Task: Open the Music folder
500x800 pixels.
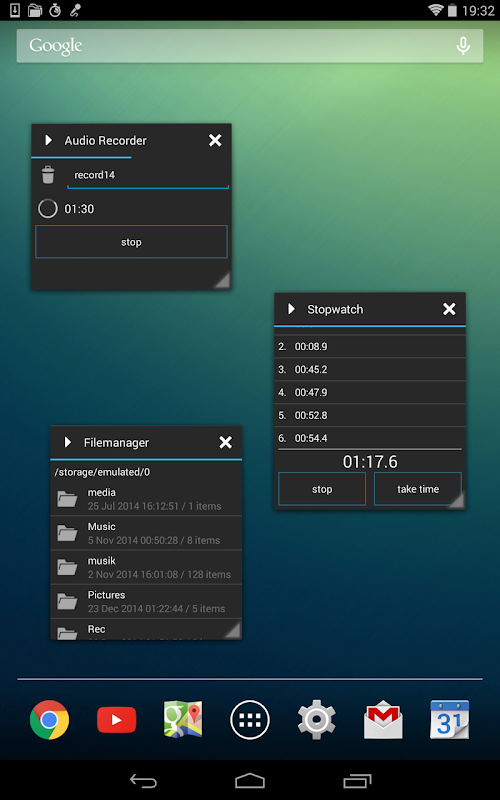Action: pos(146,533)
